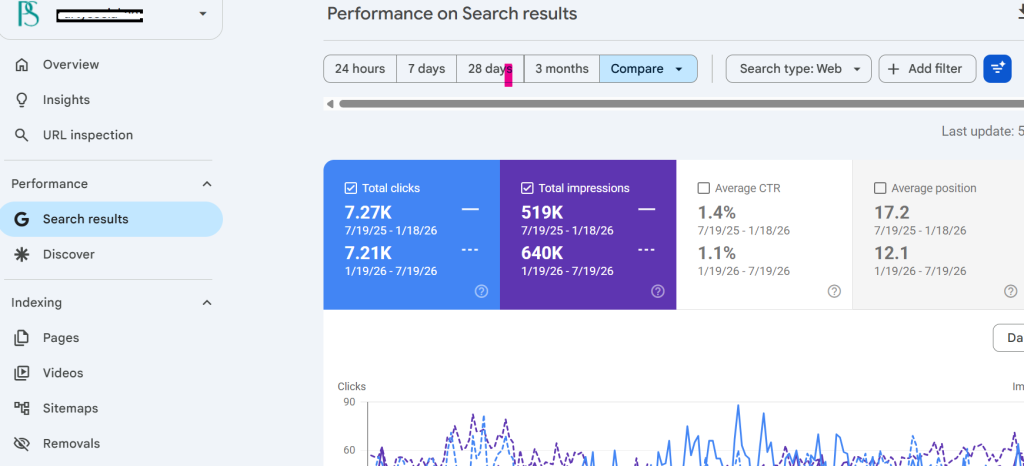Image resolution: width=1024 pixels, height=466 pixels.
Task: Click the blue filter sparkle icon button
Action: (x=997, y=69)
